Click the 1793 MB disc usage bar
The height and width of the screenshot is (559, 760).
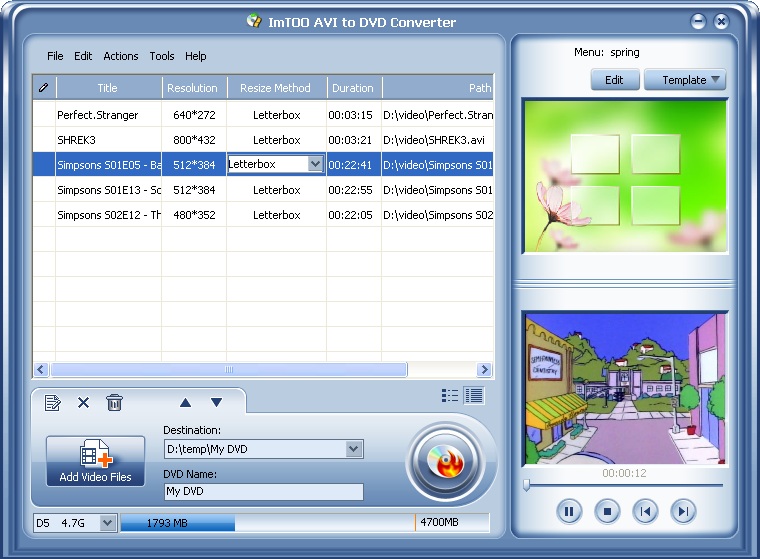pyautogui.click(x=177, y=523)
